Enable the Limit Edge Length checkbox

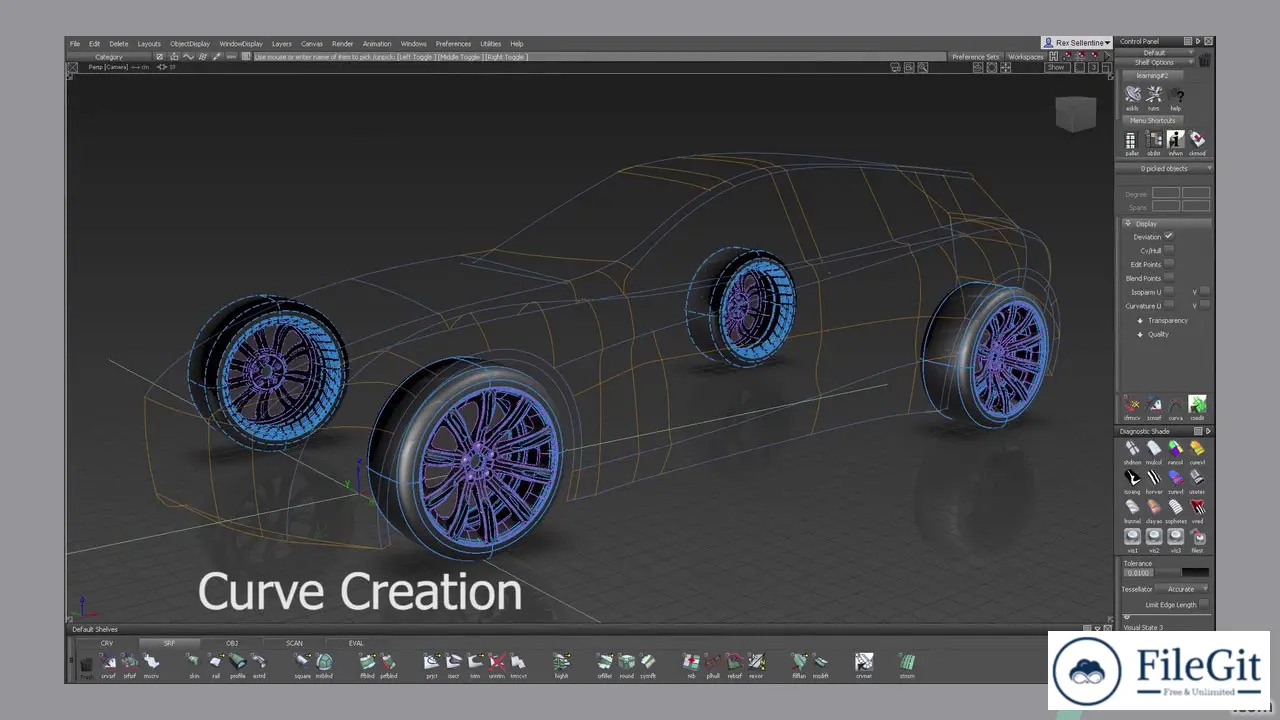[1203, 604]
